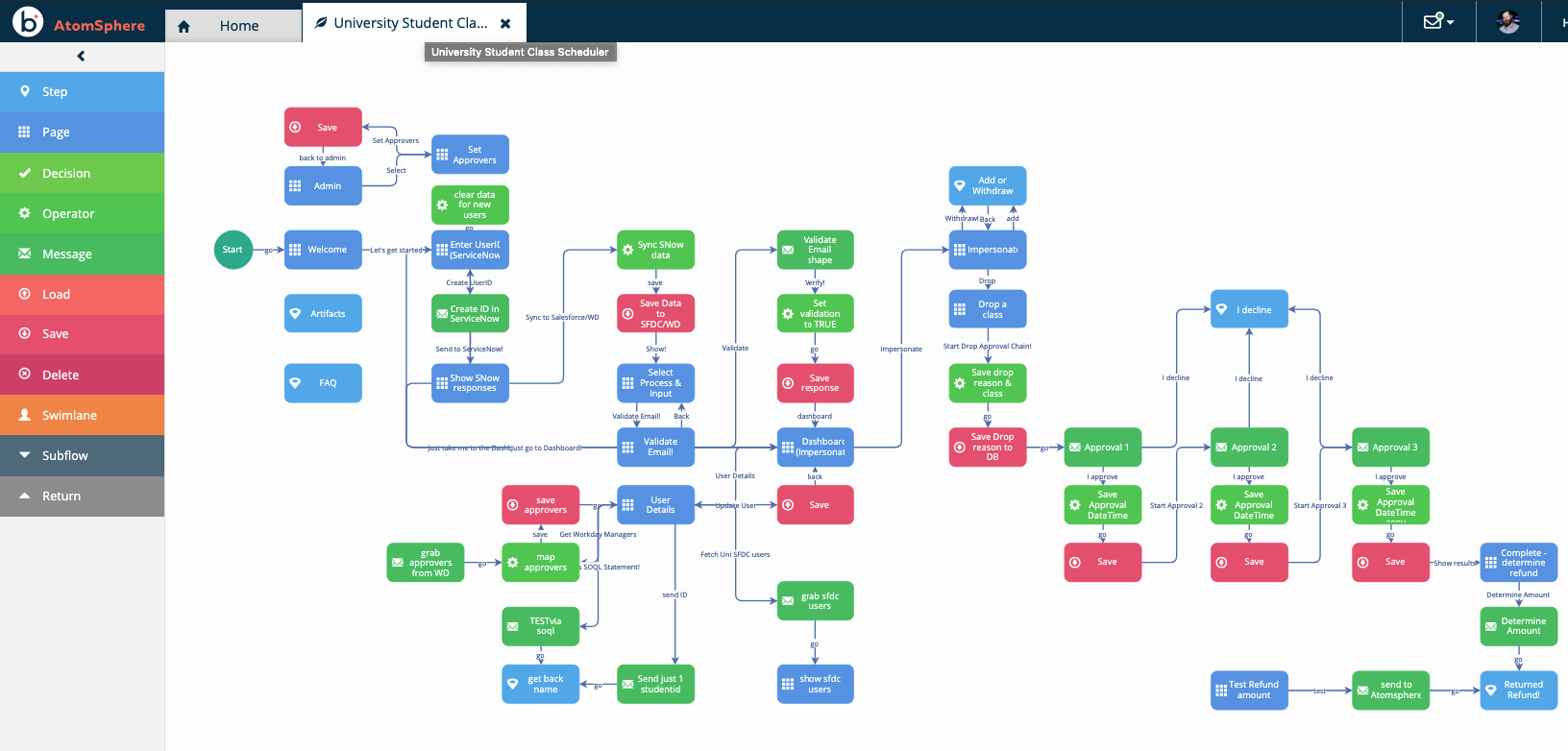The width and height of the screenshot is (1568, 751).
Task: Click the FAQ step node
Action: click(323, 383)
